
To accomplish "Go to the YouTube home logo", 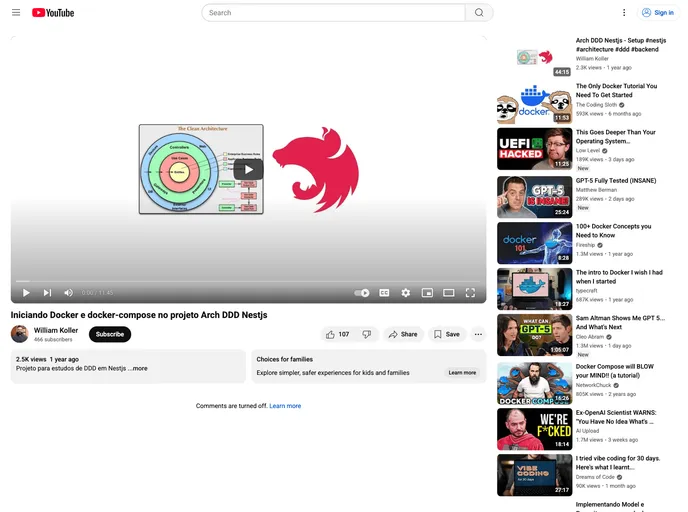I will coord(53,13).
